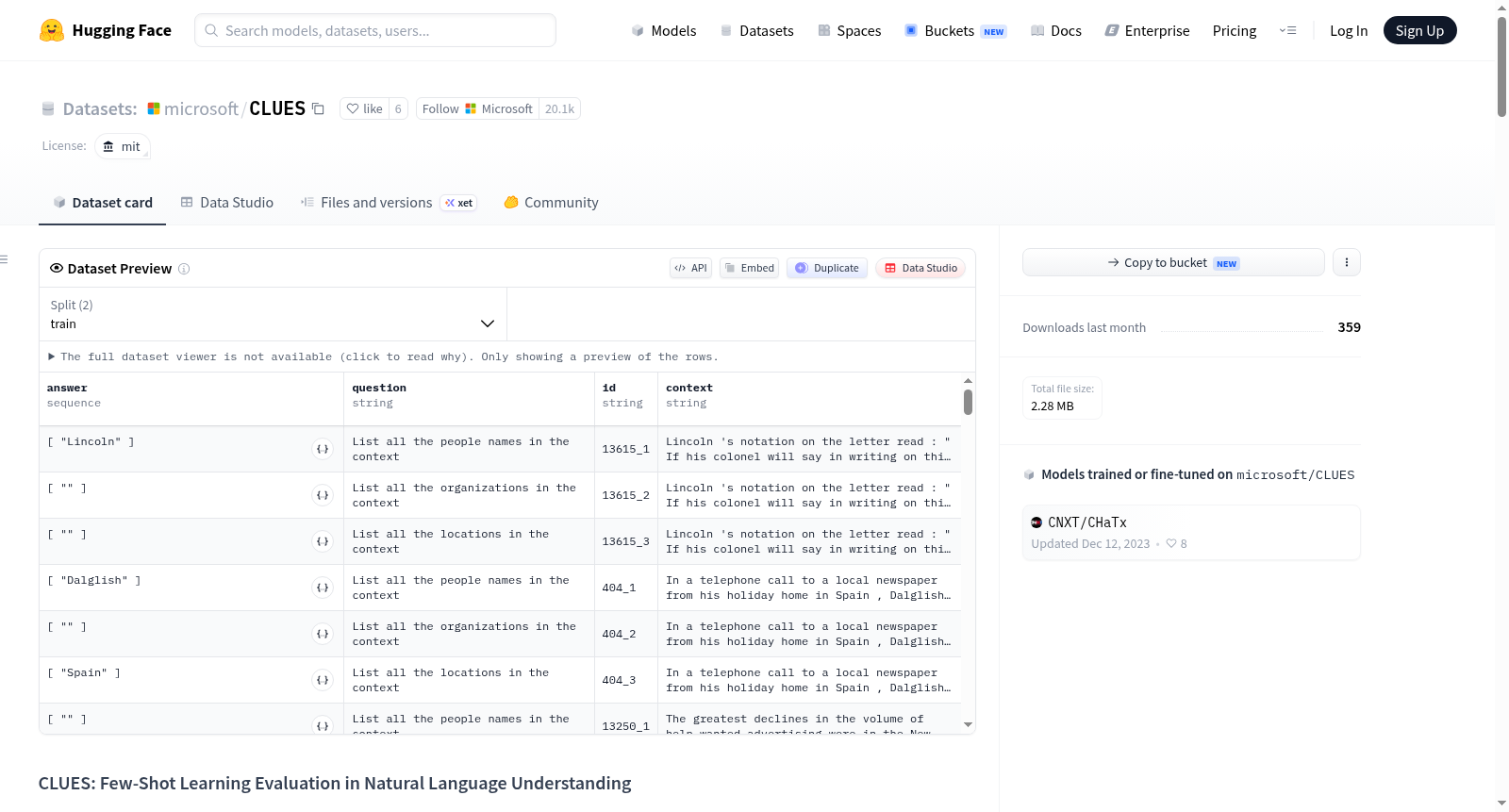Viewport: 1509px width, 812px height.
Task: Click the Log In link
Action: 1349,30
